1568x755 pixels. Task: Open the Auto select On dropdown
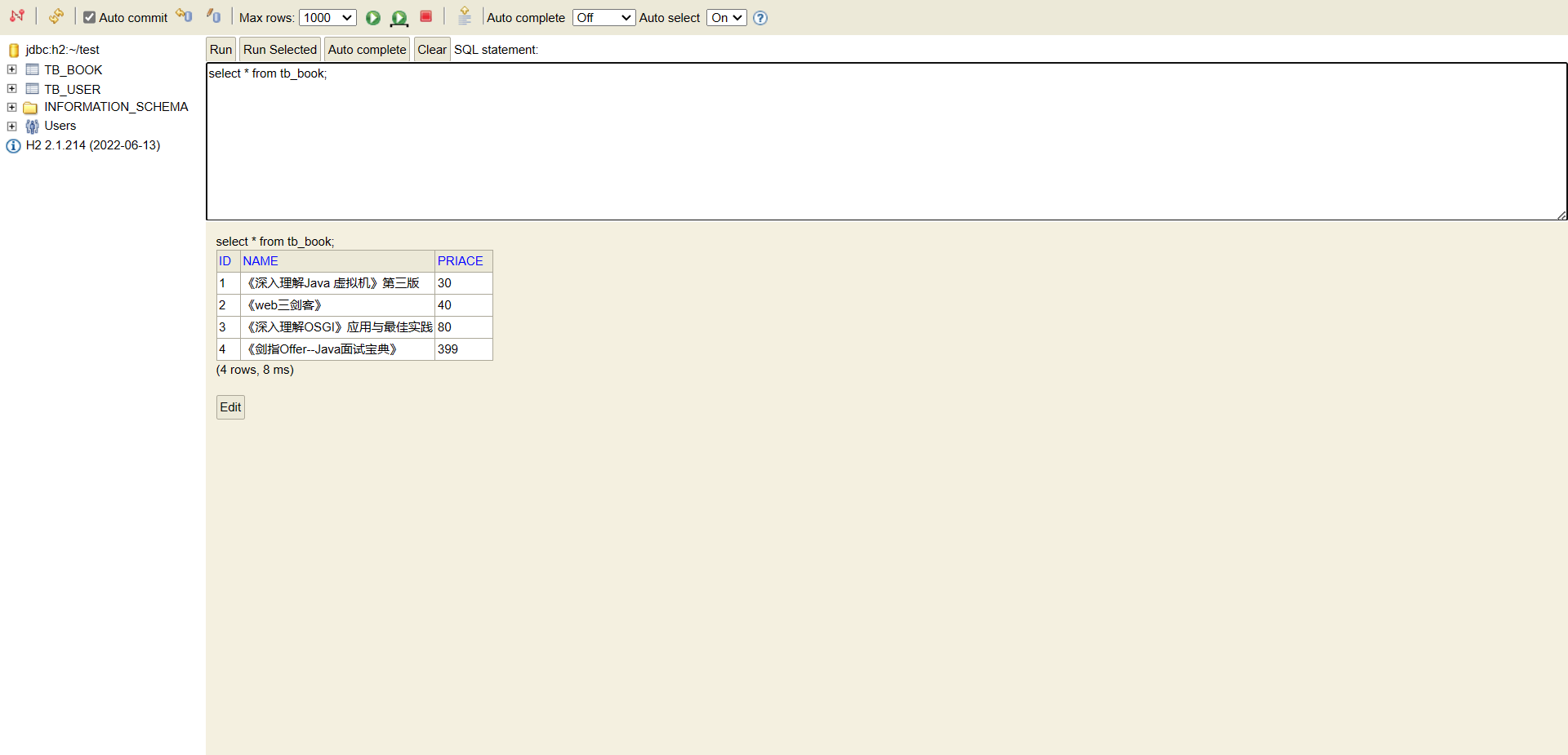(x=727, y=17)
